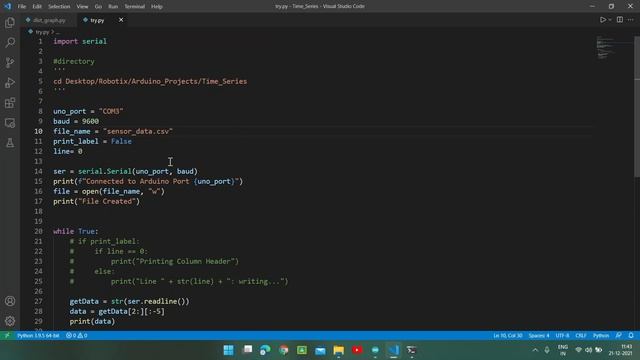Click the VS Code logo in the title bar
This screenshot has height=360, width=640.
click(7, 6)
